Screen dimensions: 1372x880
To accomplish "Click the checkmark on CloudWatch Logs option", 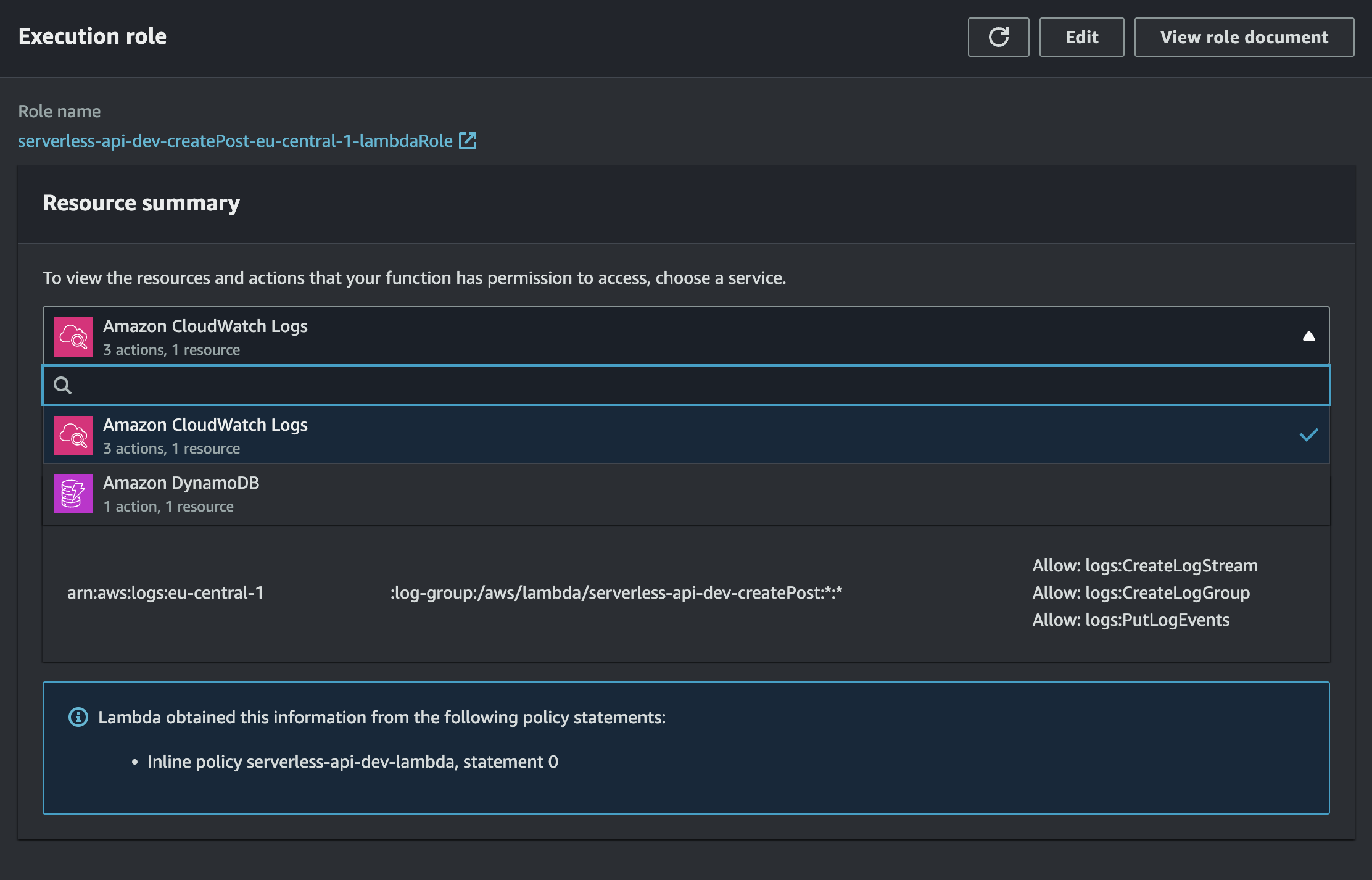I will (x=1308, y=435).
